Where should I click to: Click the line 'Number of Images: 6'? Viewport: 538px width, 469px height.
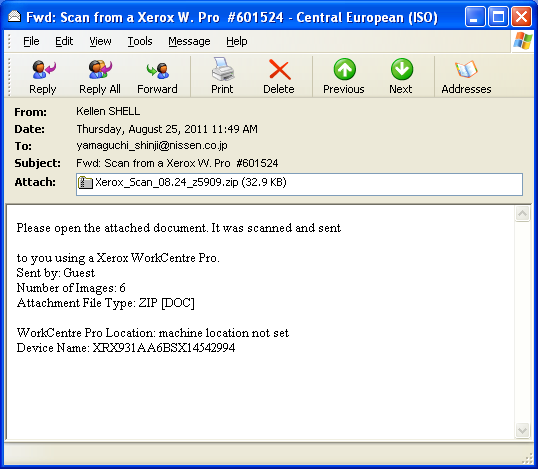71,288
